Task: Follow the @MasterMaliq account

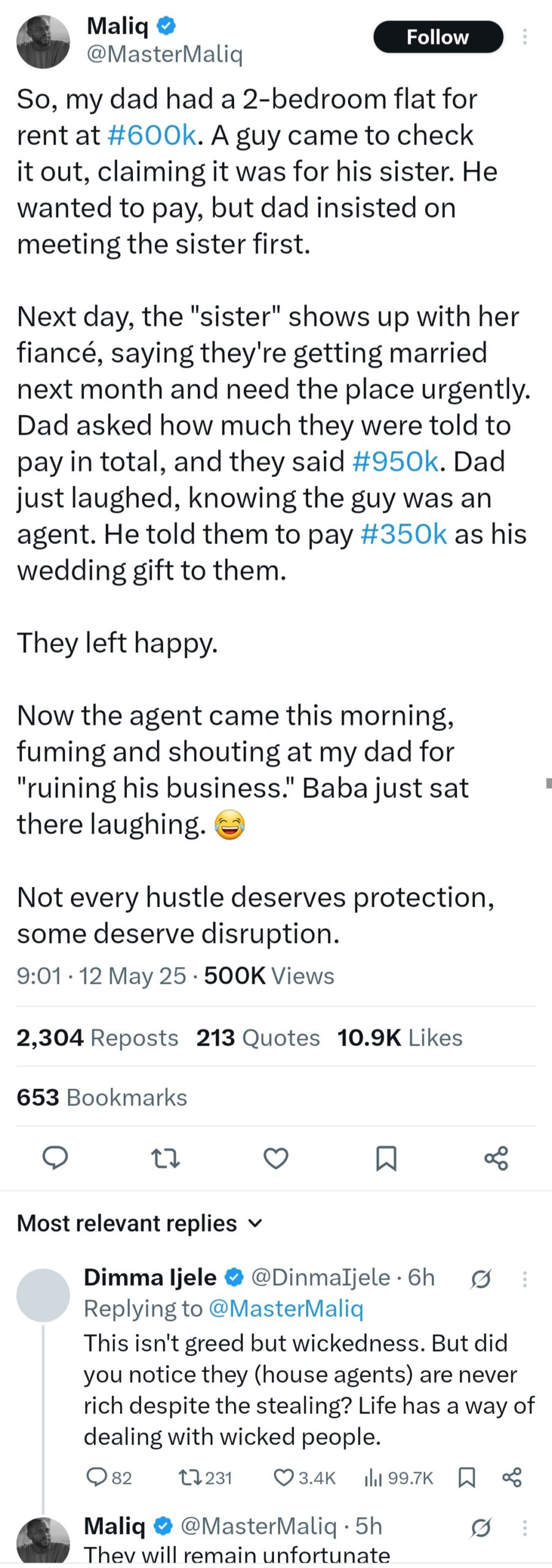Action: (x=438, y=37)
